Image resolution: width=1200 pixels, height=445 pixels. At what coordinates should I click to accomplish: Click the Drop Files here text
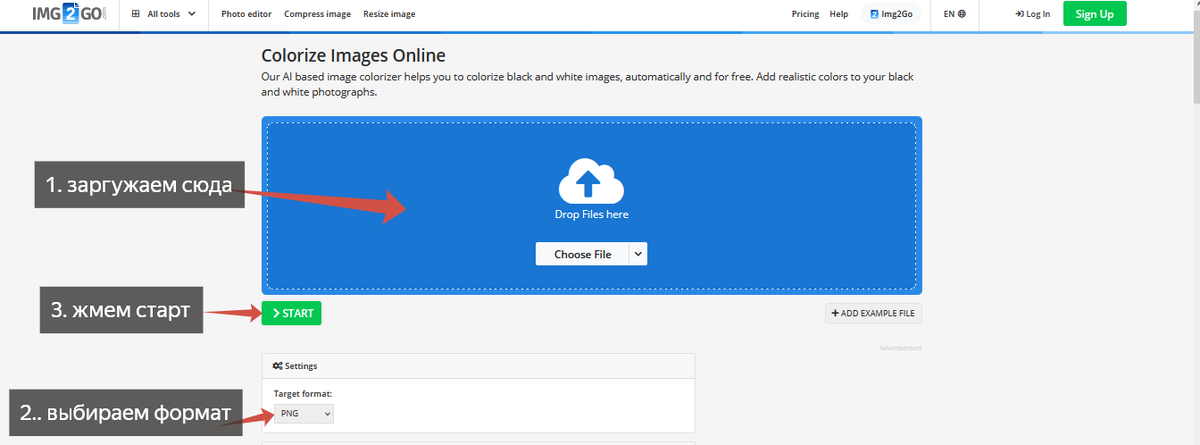point(592,214)
